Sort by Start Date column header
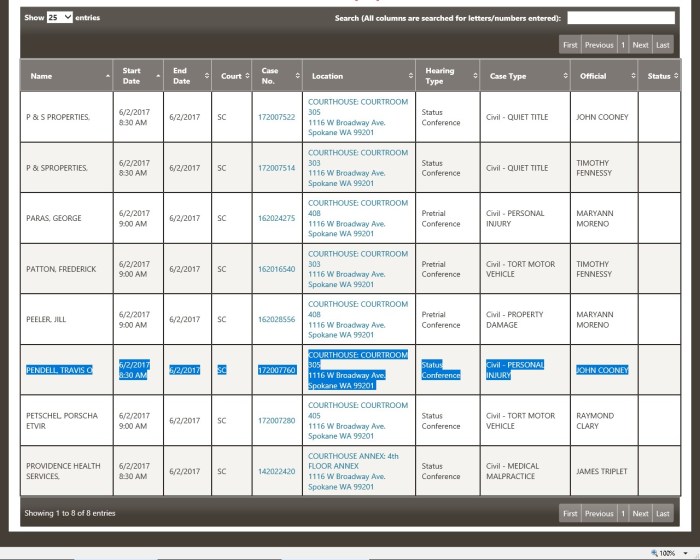700x560 pixels. coord(131,76)
